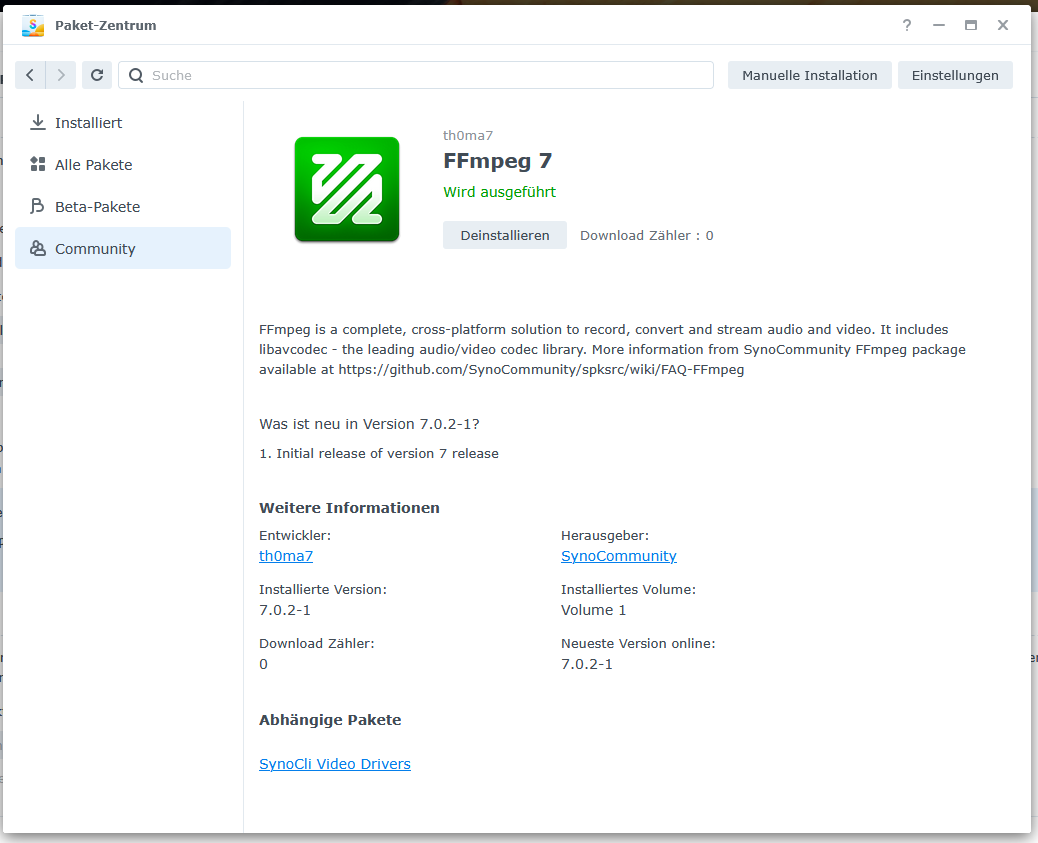Click the refresh icon in toolbar
Screen dimensions: 1038x843
pyautogui.click(x=96, y=75)
